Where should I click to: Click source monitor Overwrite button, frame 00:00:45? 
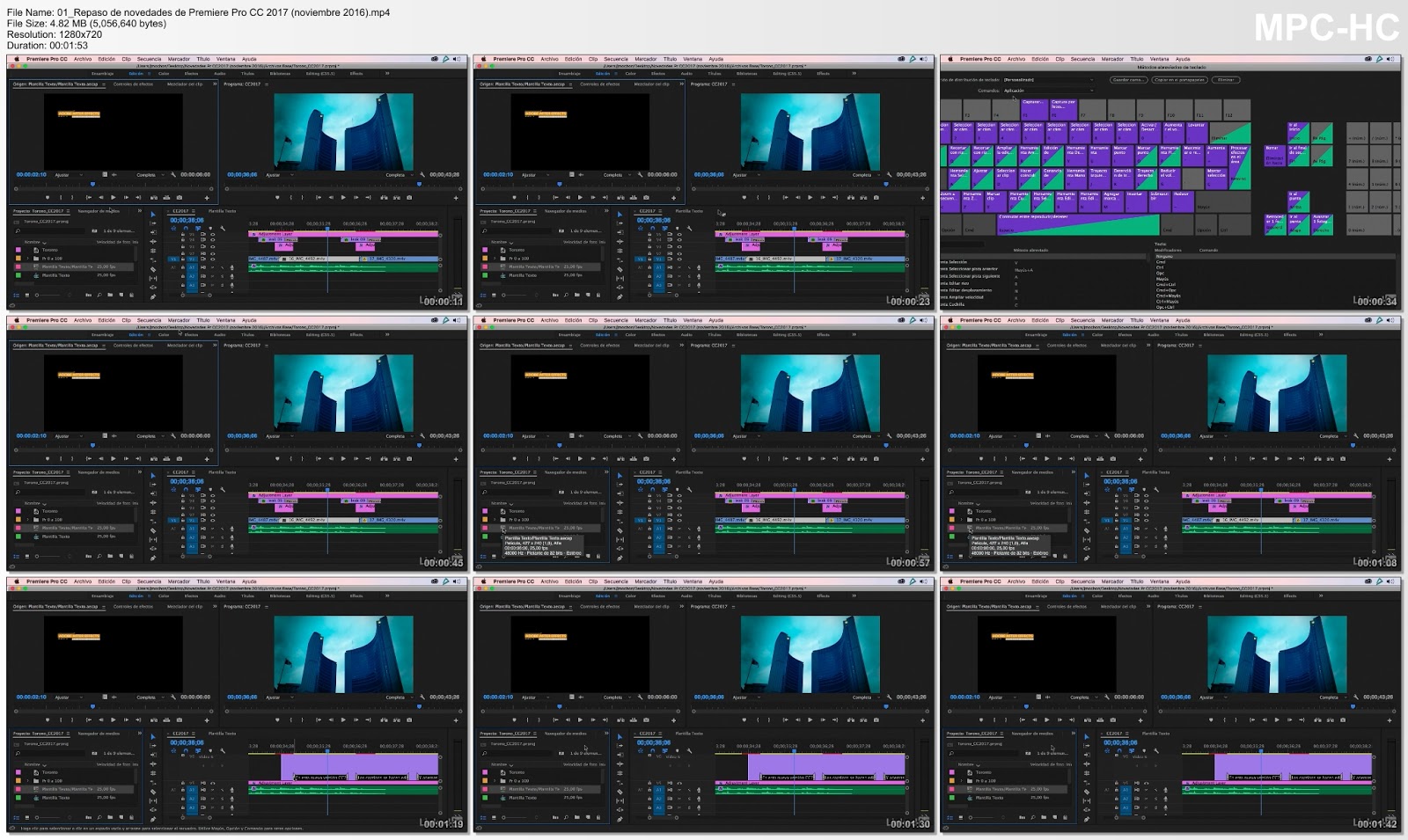166,458
